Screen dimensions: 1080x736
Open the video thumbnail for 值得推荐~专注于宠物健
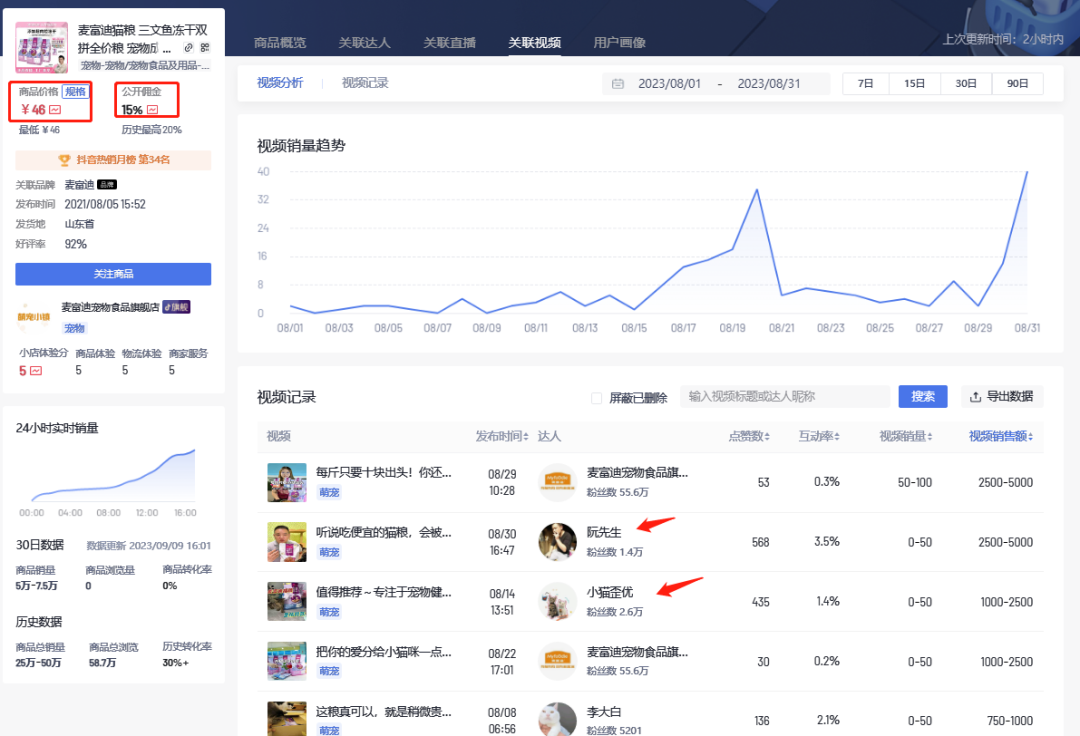point(287,602)
